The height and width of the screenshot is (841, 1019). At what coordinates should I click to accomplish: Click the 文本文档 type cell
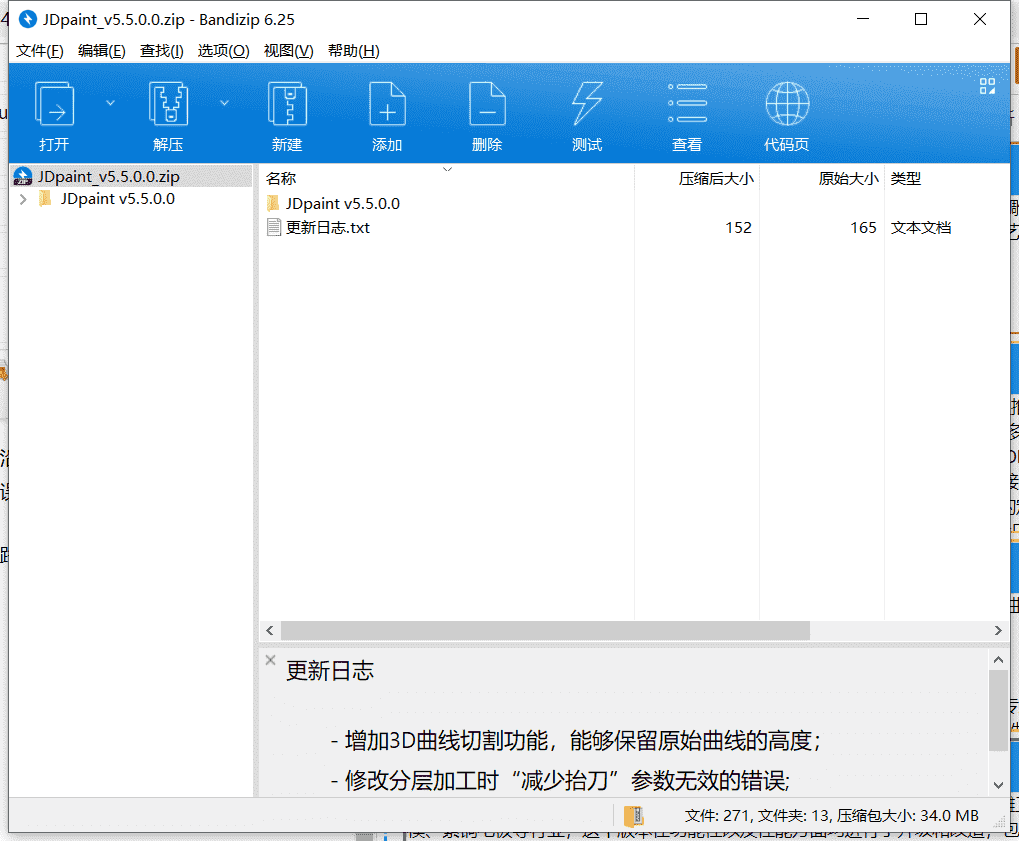[x=921, y=227]
